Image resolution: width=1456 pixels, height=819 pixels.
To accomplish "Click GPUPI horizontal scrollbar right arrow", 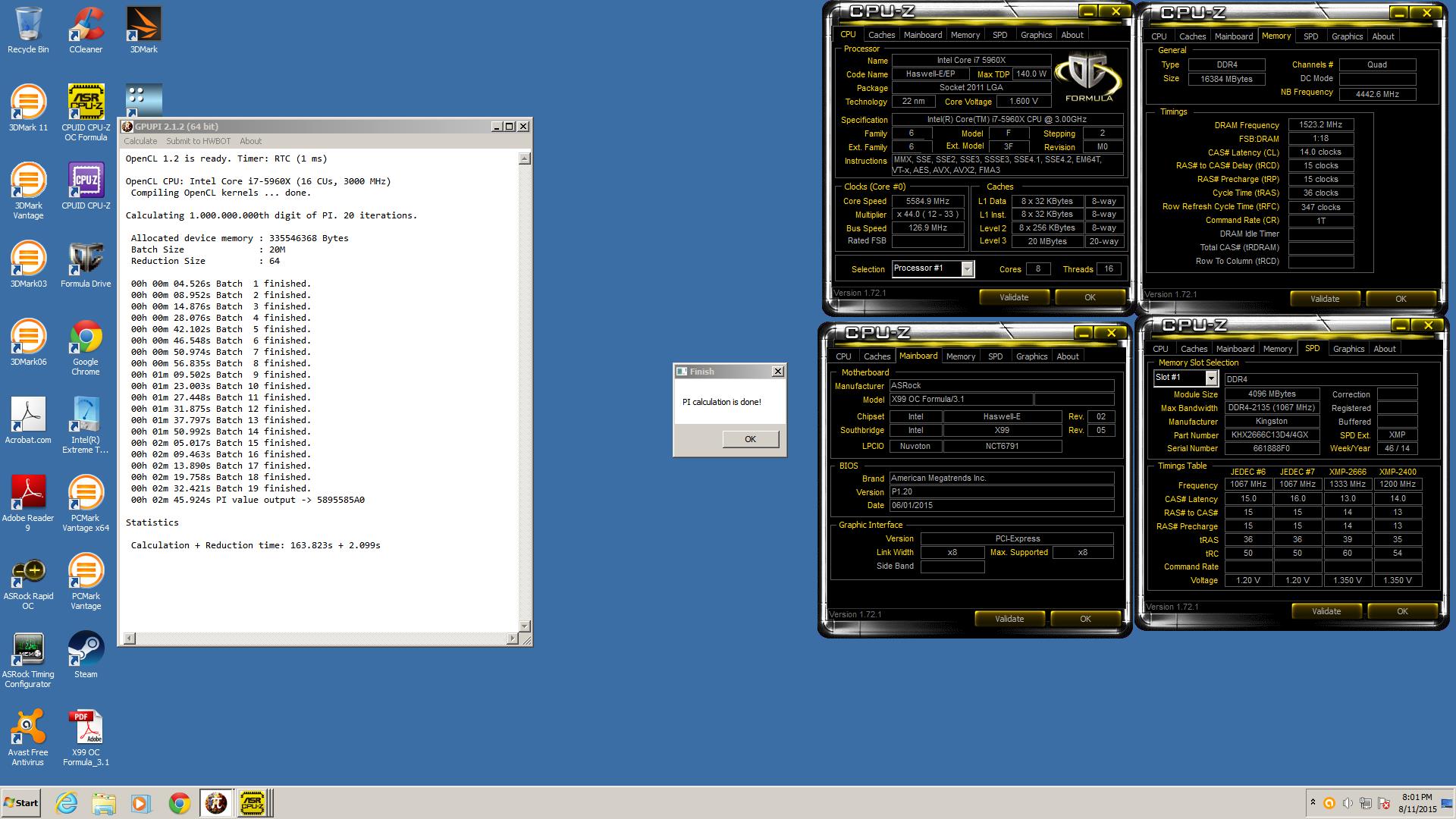I will click(513, 639).
